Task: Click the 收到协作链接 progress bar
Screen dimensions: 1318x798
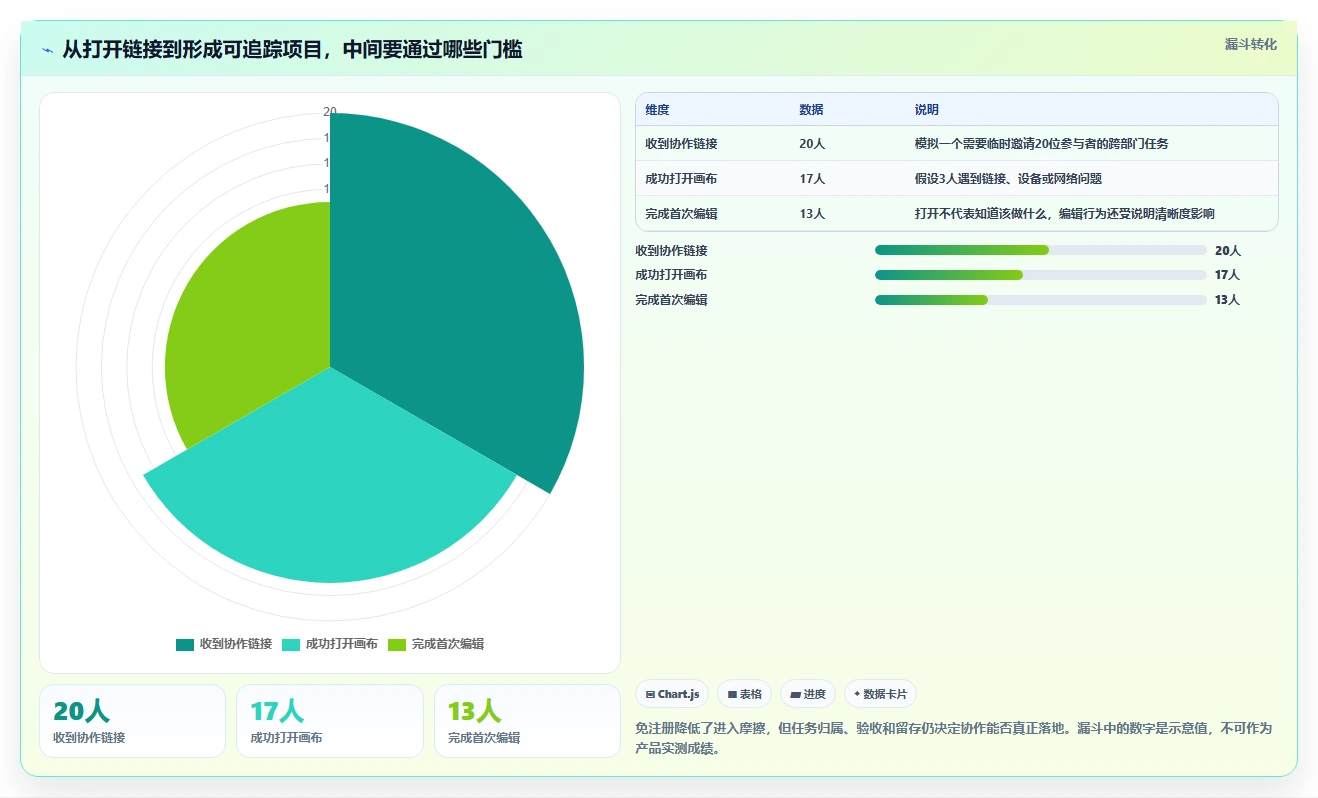Action: tap(1040, 250)
